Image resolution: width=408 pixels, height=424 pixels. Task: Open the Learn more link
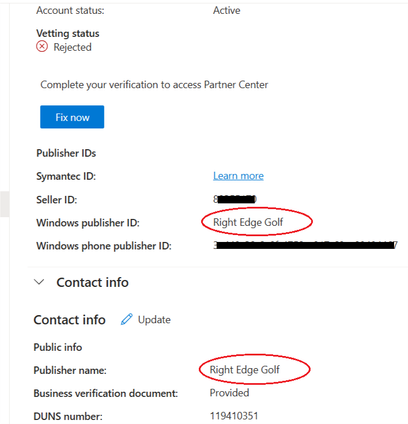(x=238, y=176)
